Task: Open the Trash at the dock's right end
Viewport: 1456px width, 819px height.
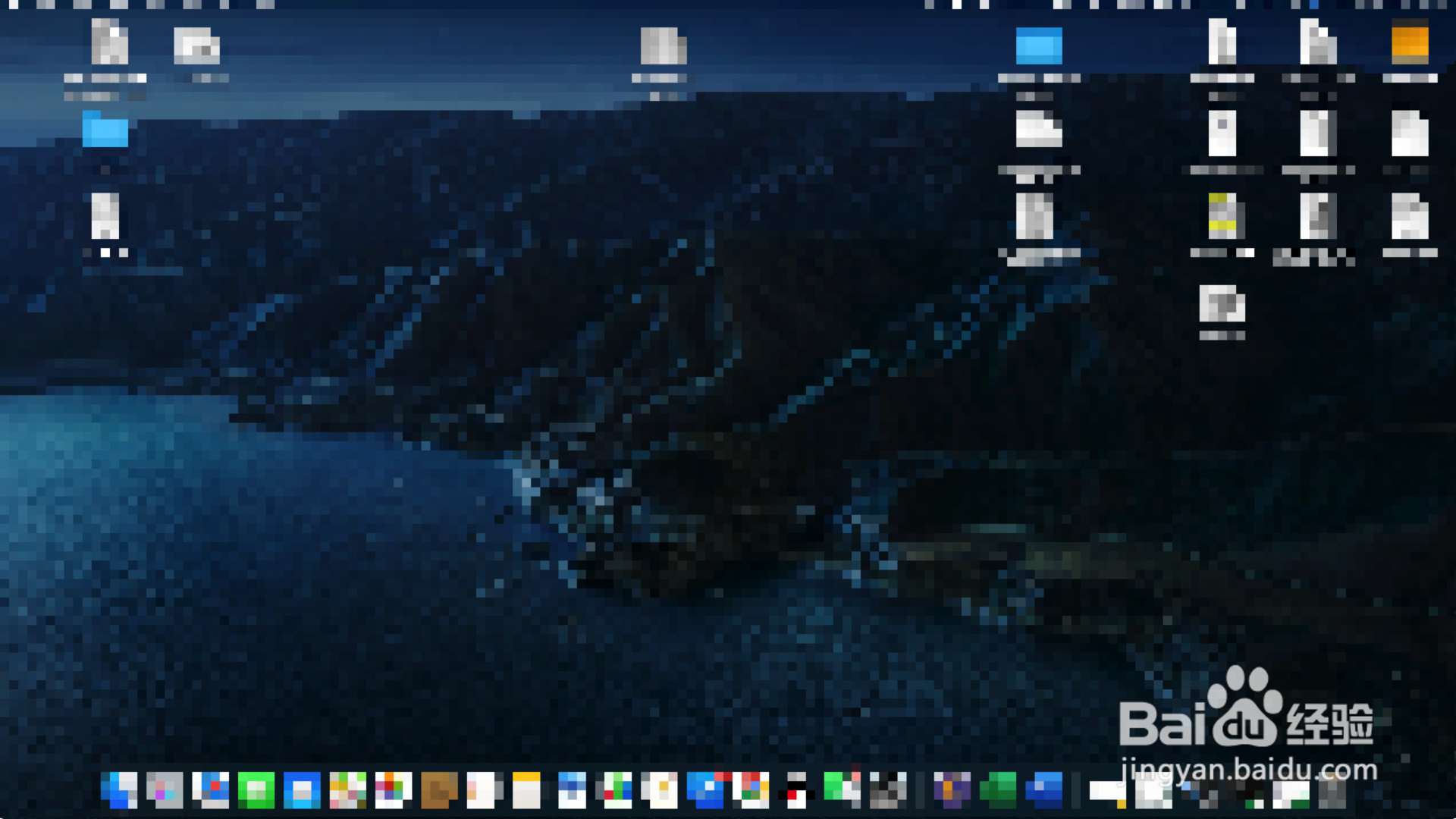Action: [1332, 792]
